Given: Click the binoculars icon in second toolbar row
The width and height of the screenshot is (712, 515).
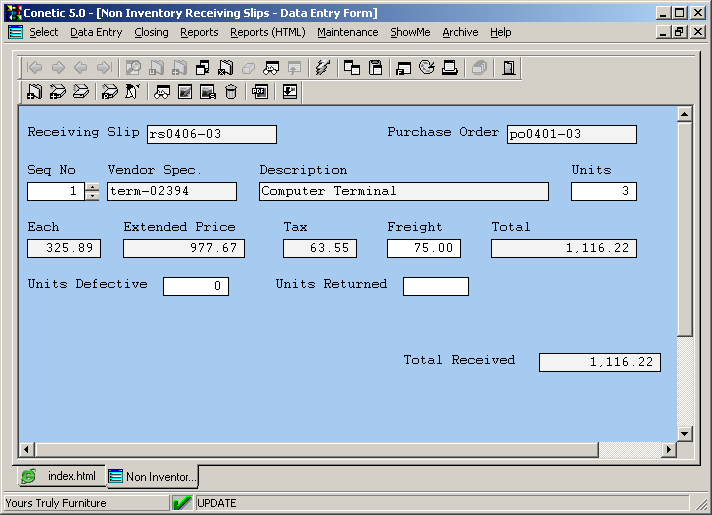Looking at the screenshot, I should (x=162, y=92).
